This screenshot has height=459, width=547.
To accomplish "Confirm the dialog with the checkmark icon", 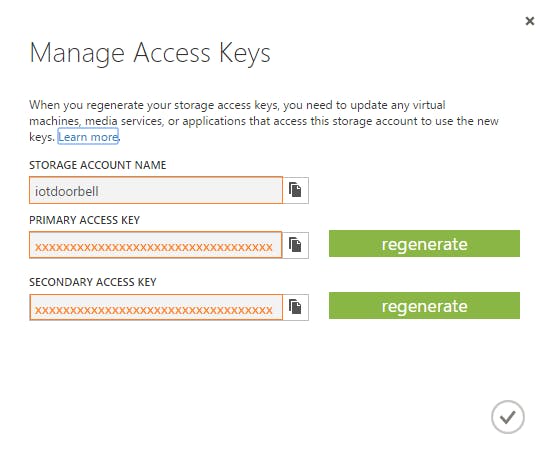I will point(508,417).
